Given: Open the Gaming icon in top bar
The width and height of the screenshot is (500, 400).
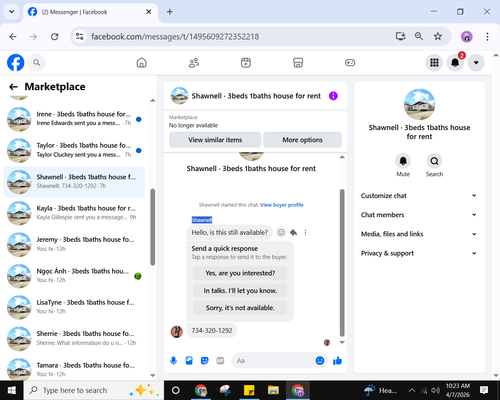Looking at the screenshot, I should (350, 63).
